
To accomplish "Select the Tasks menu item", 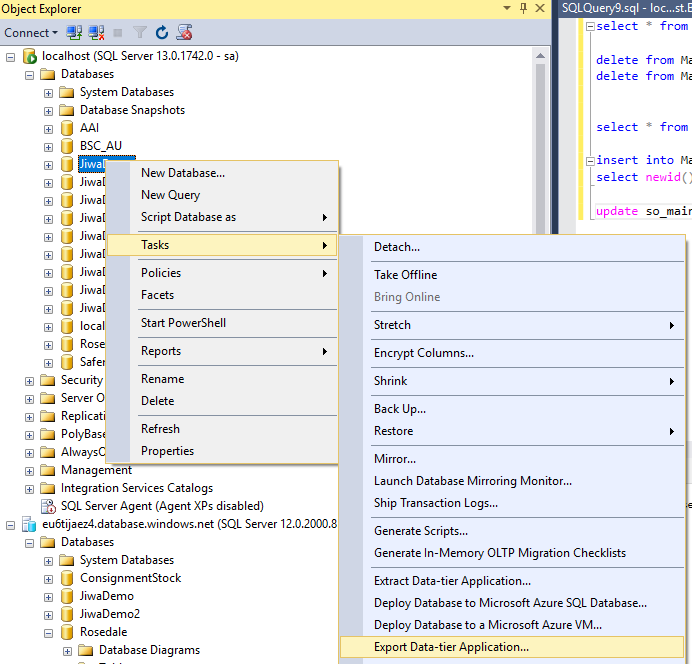I will click(222, 245).
